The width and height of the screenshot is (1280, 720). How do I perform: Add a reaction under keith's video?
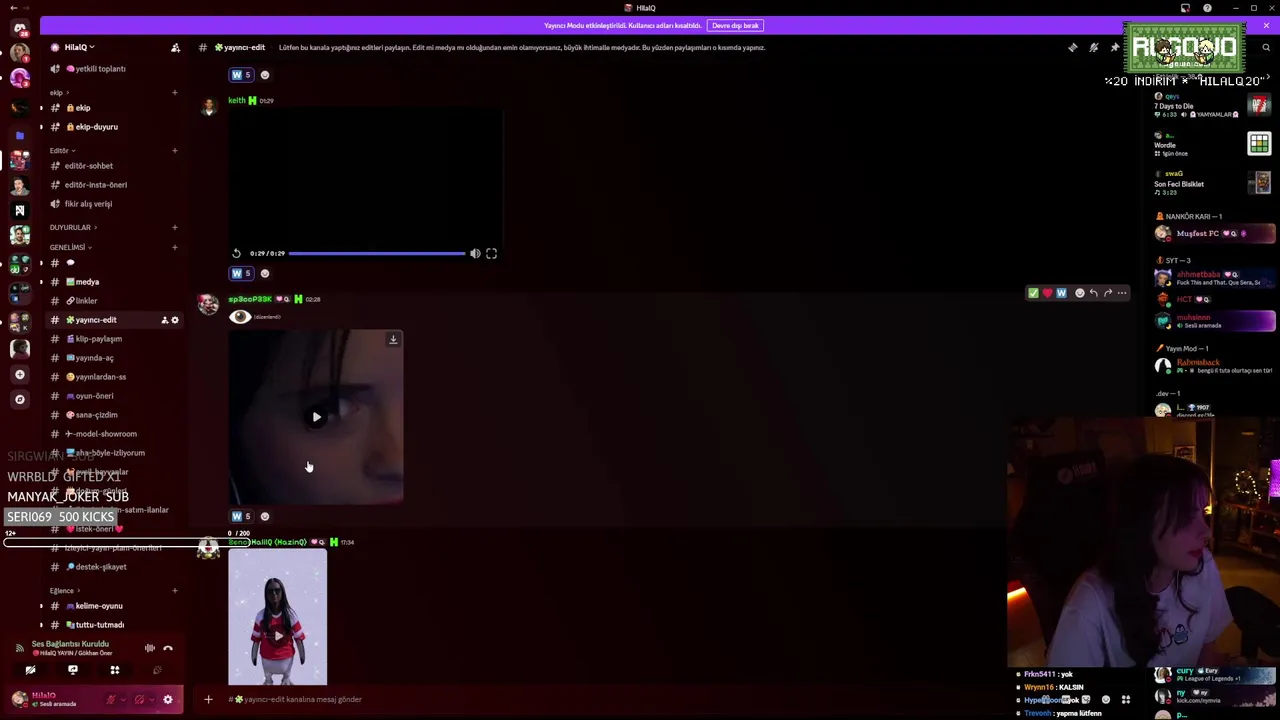(x=264, y=273)
